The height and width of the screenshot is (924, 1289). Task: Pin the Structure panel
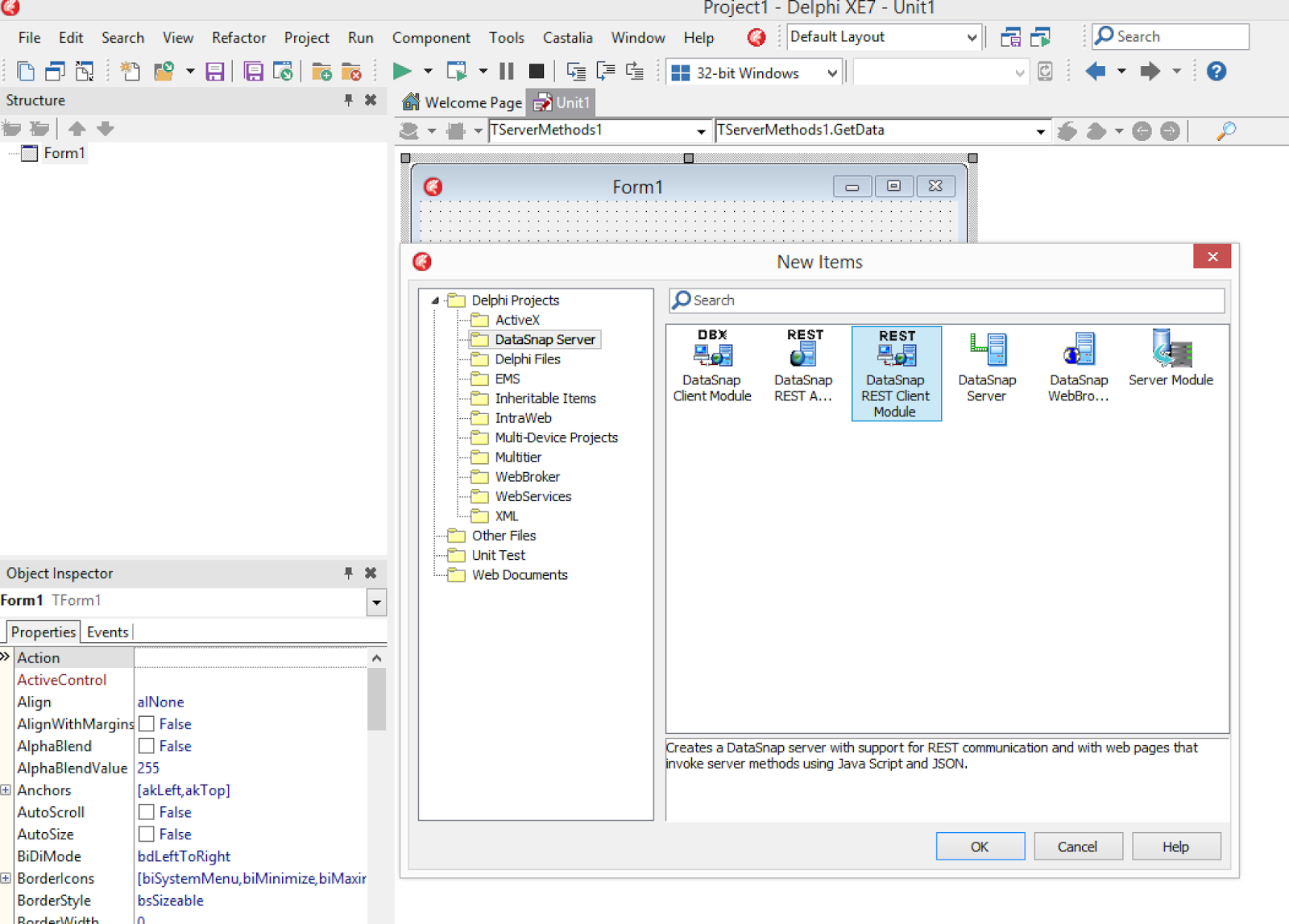pyautogui.click(x=348, y=100)
